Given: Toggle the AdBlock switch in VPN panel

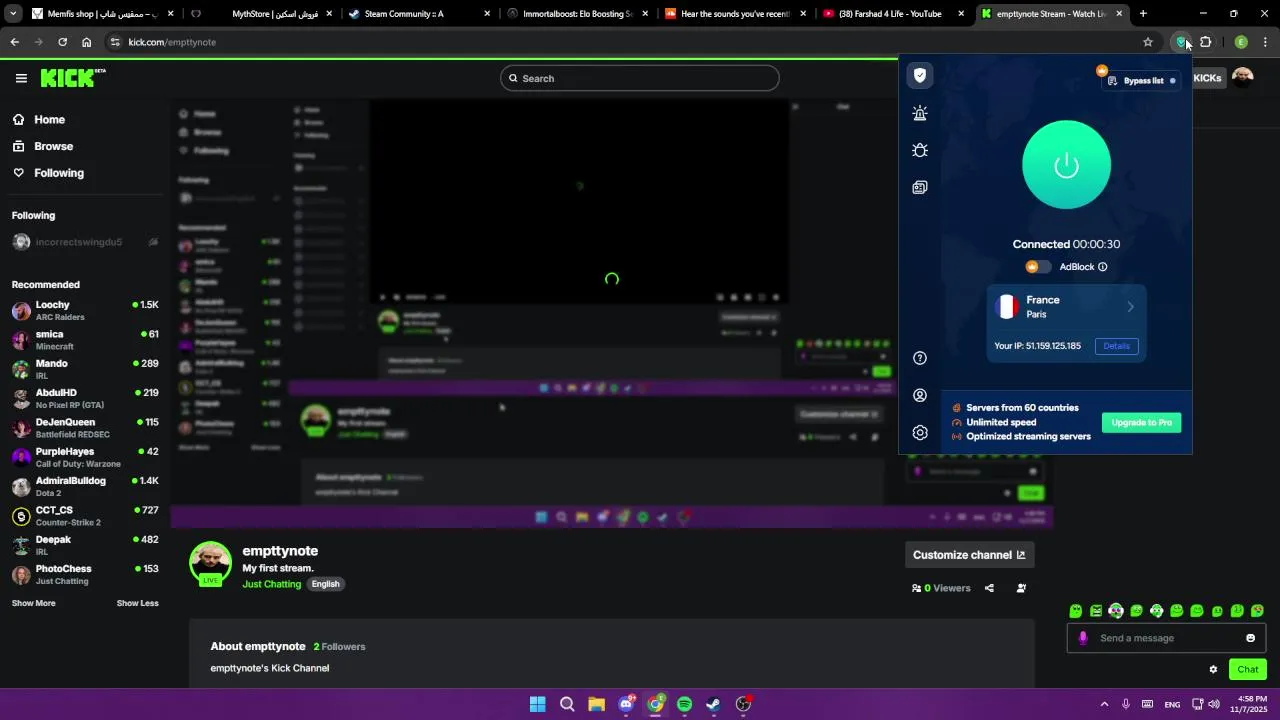Looking at the screenshot, I should click(x=1039, y=267).
